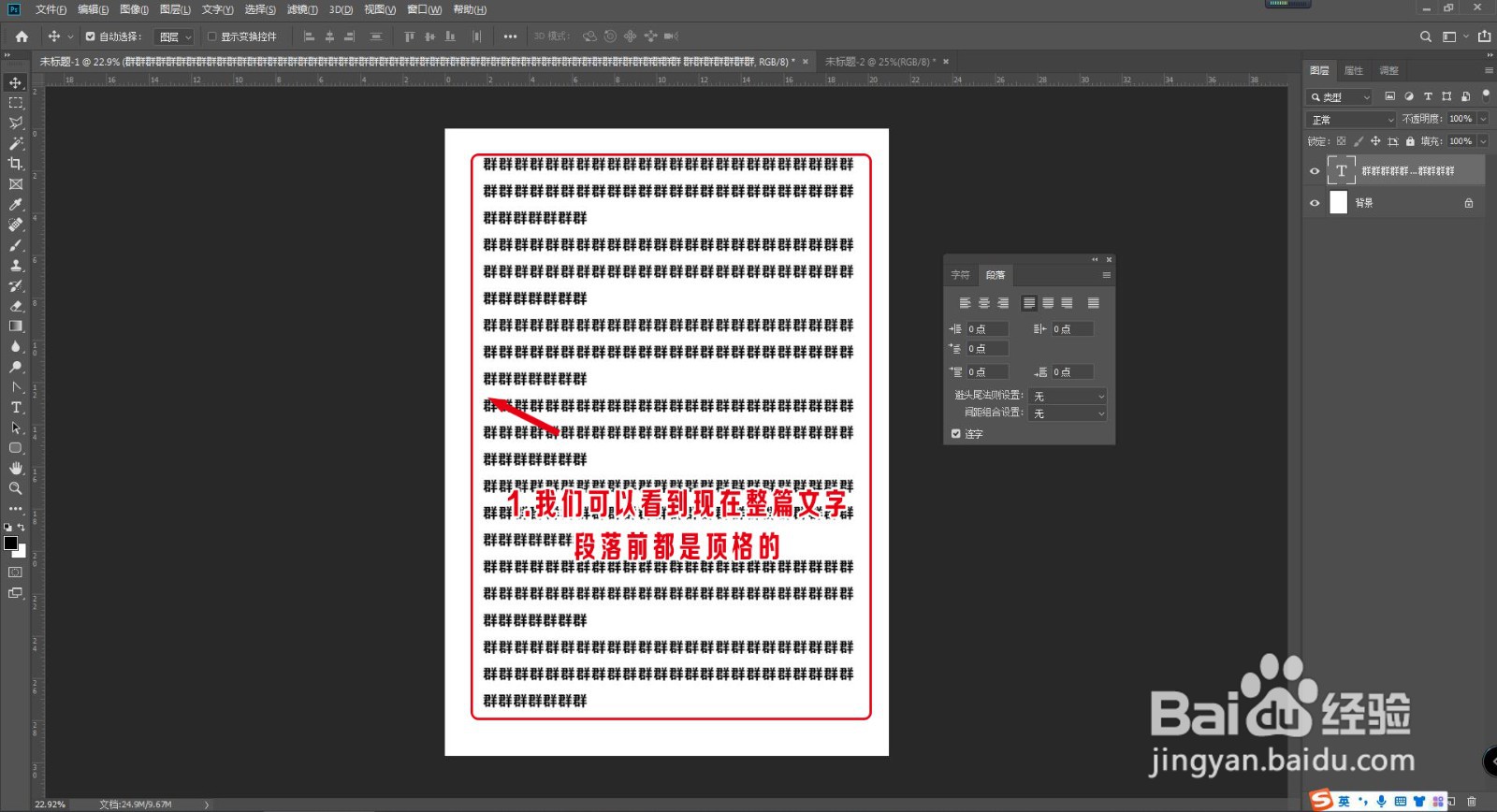Open the 间距组合设置 dropdown
This screenshot has height=812, width=1497.
tap(1068, 413)
